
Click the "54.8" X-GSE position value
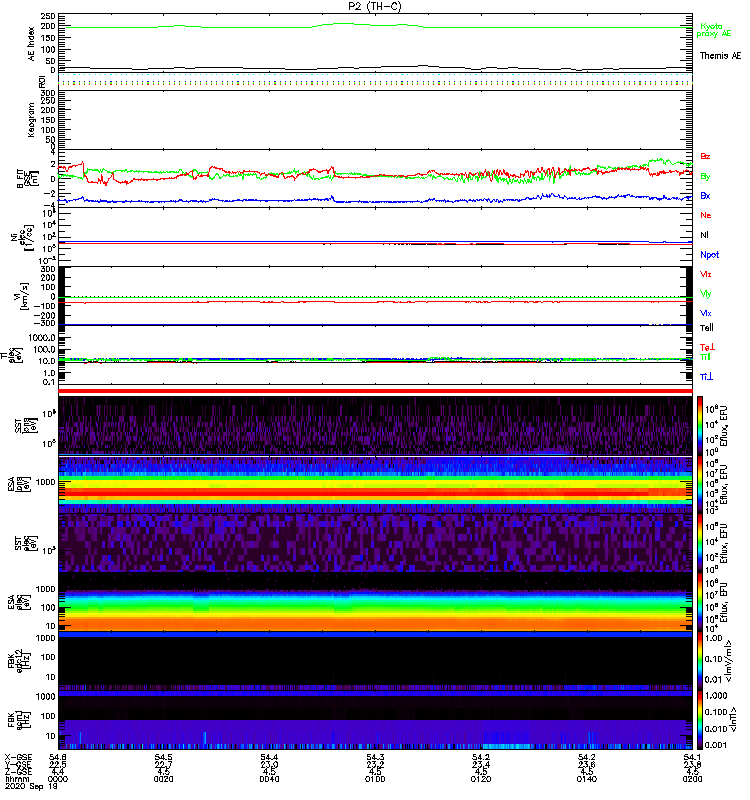point(58,757)
